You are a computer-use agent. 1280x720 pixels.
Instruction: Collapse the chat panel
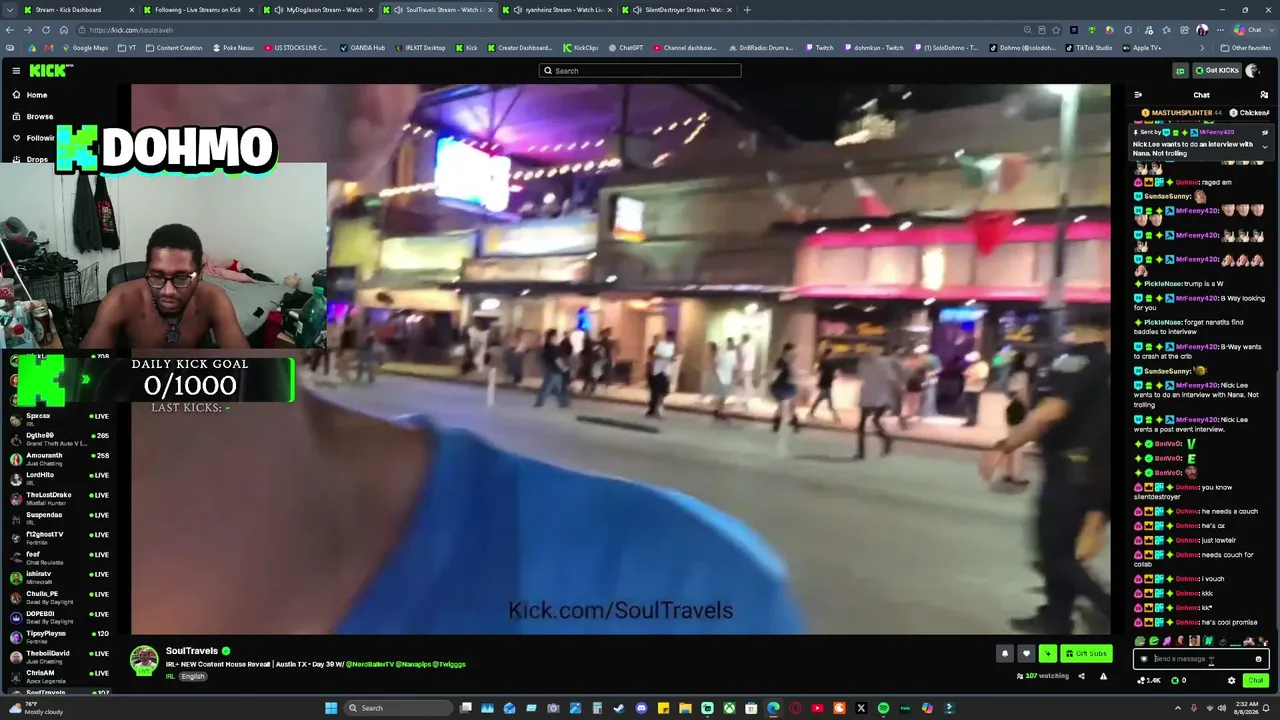tap(1138, 95)
